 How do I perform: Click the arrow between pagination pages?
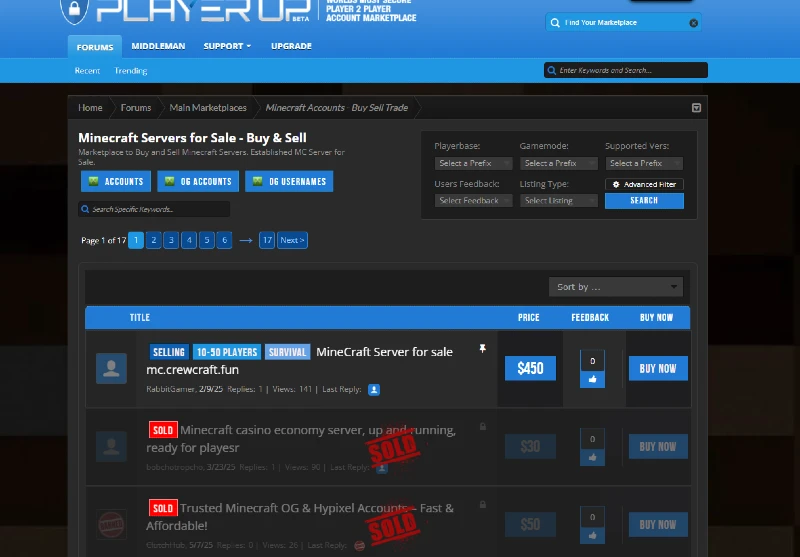[x=246, y=240]
